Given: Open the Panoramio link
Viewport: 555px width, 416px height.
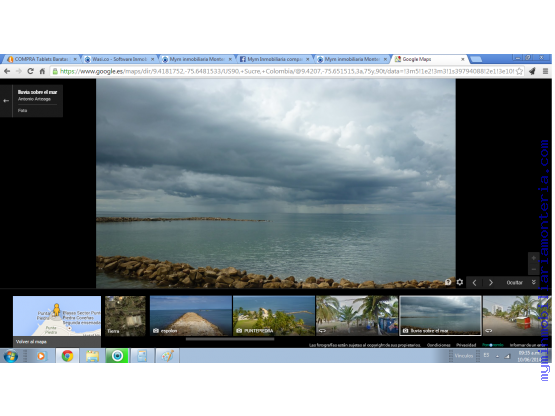Looking at the screenshot, I should click(x=493, y=345).
